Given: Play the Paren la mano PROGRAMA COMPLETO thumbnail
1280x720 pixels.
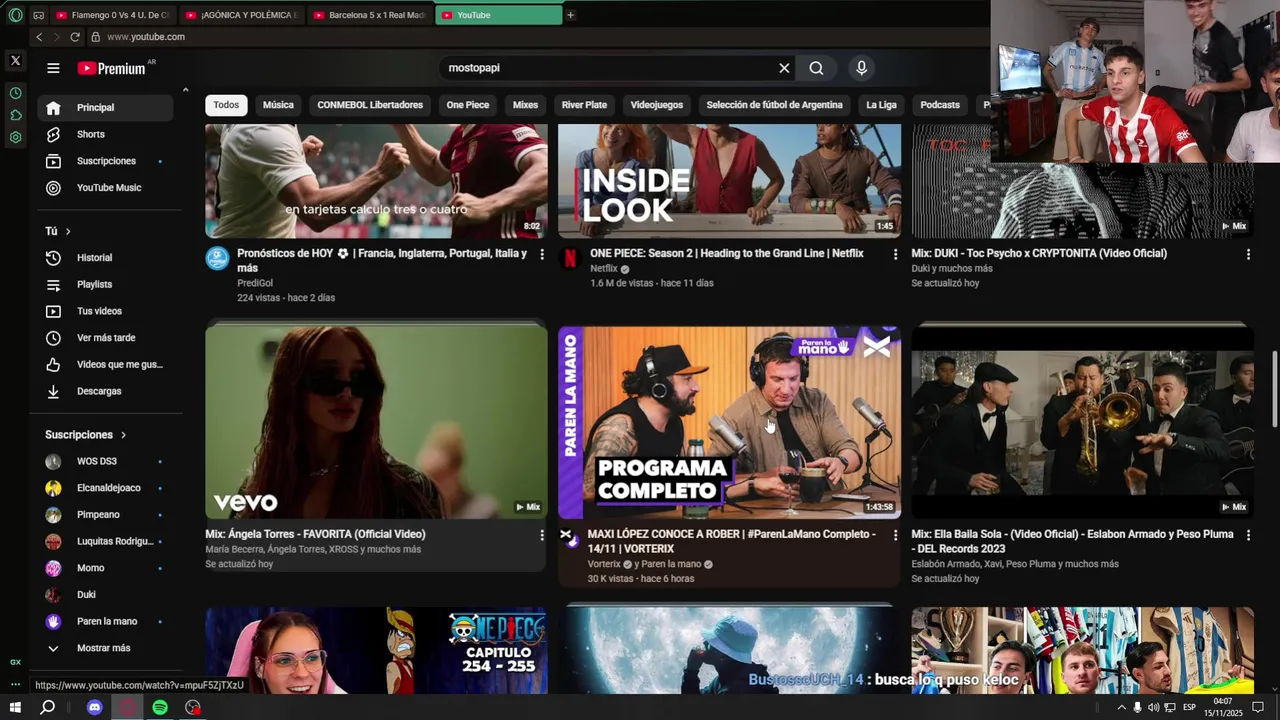Looking at the screenshot, I should 729,422.
